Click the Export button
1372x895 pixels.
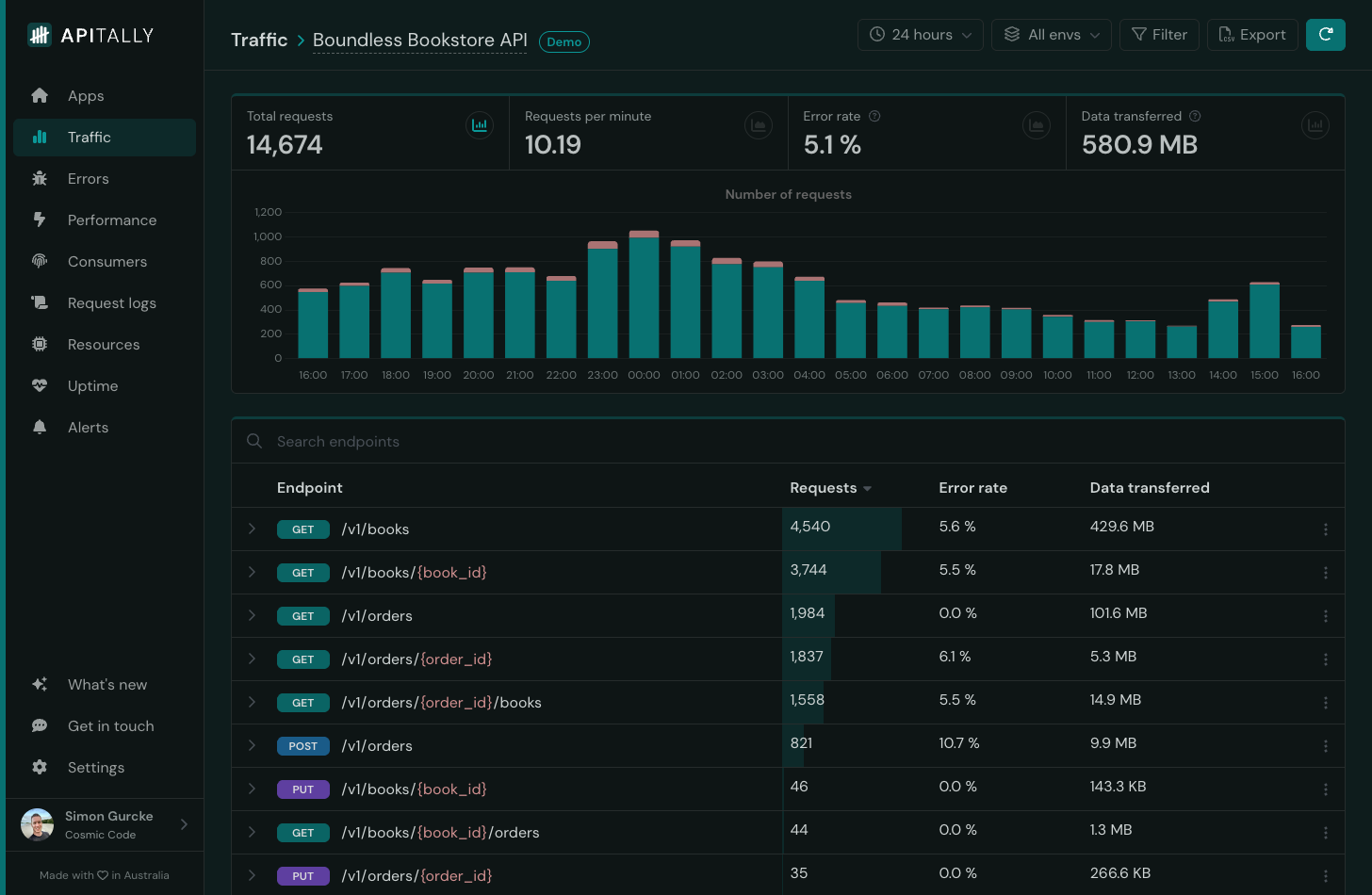point(1252,34)
